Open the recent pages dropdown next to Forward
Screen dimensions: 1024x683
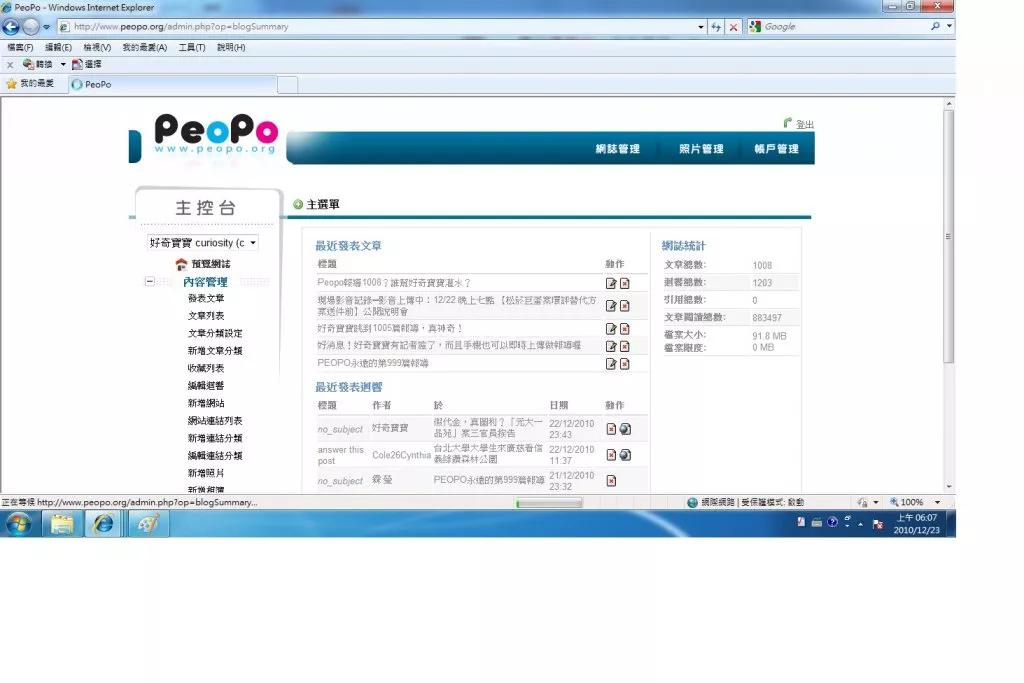(46, 27)
